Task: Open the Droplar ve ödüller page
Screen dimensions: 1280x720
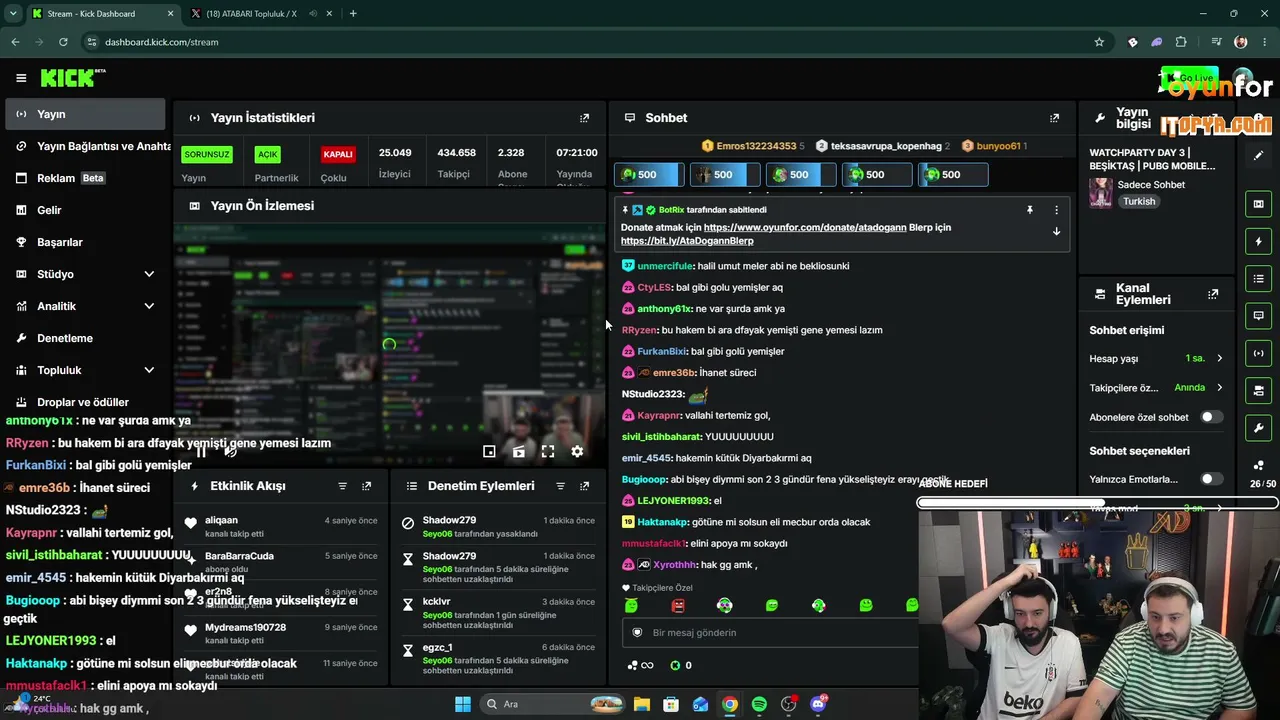Action: point(85,402)
